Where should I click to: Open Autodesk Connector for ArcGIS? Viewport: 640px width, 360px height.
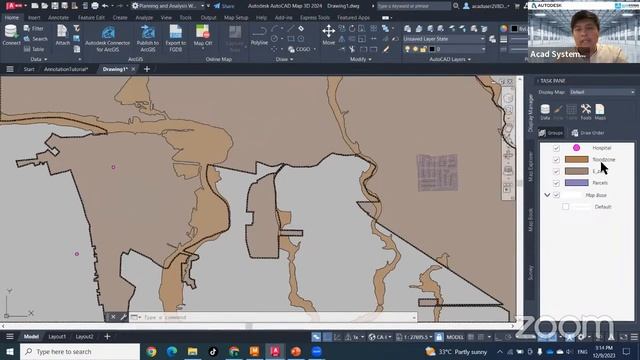point(108,39)
